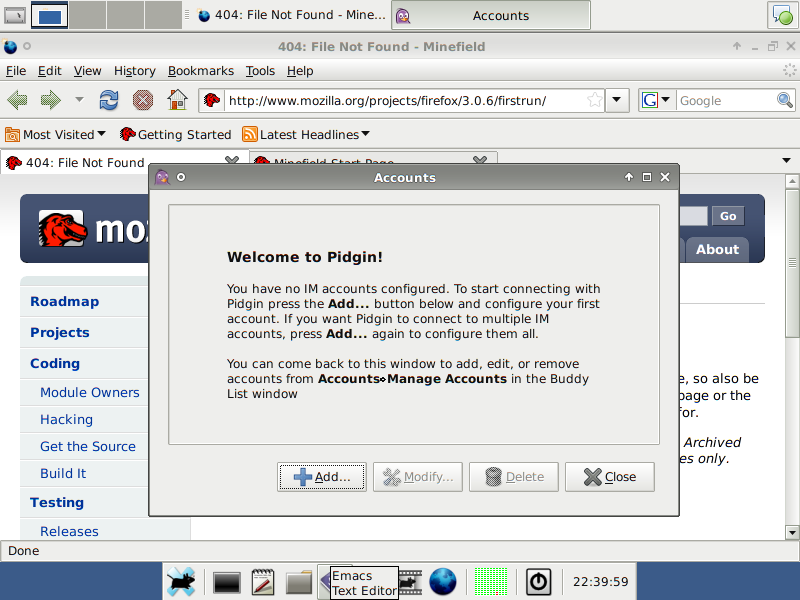Open the Releases link
This screenshot has width=800, height=600.
69,531
